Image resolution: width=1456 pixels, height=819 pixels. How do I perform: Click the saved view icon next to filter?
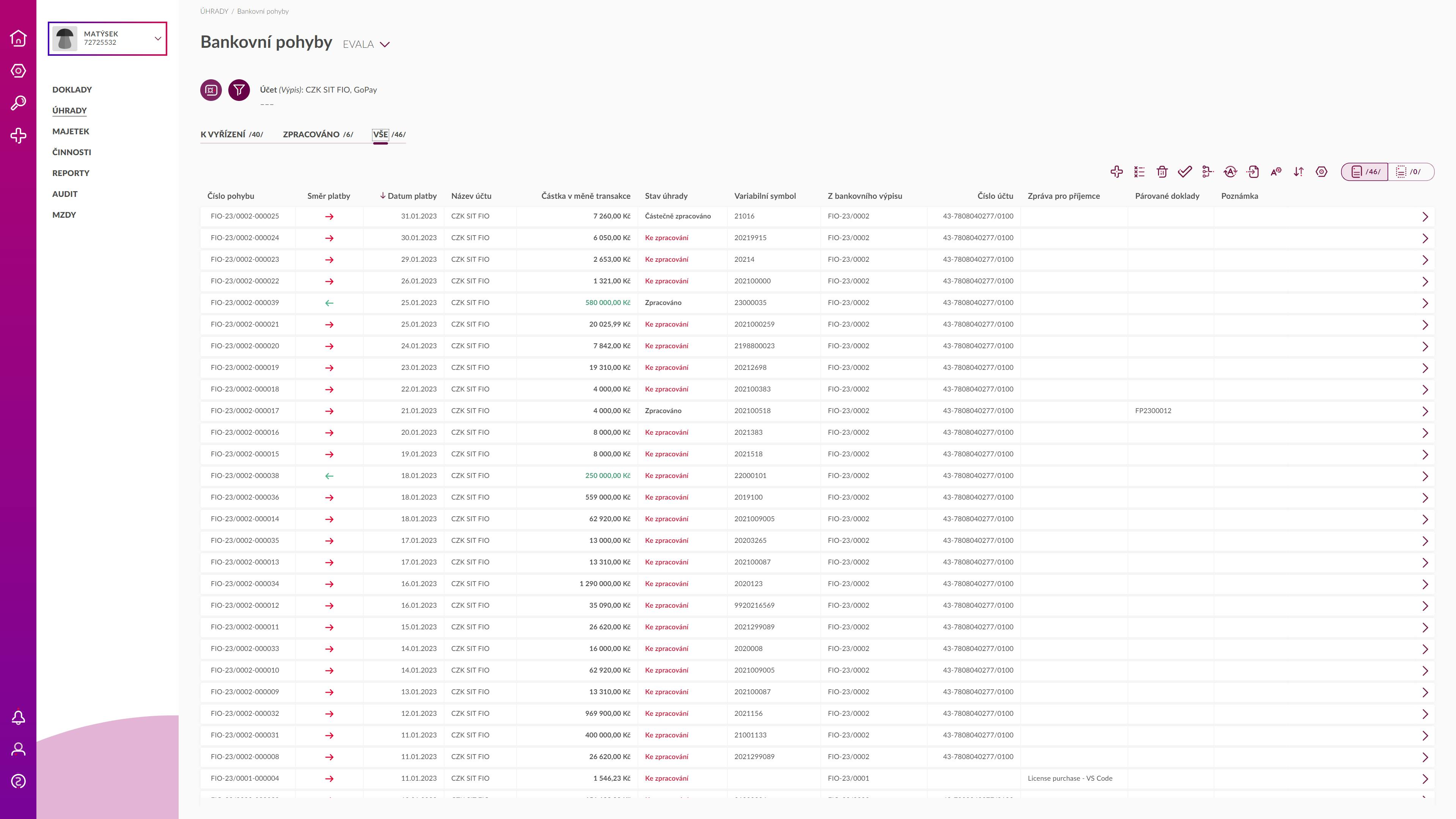tap(211, 90)
